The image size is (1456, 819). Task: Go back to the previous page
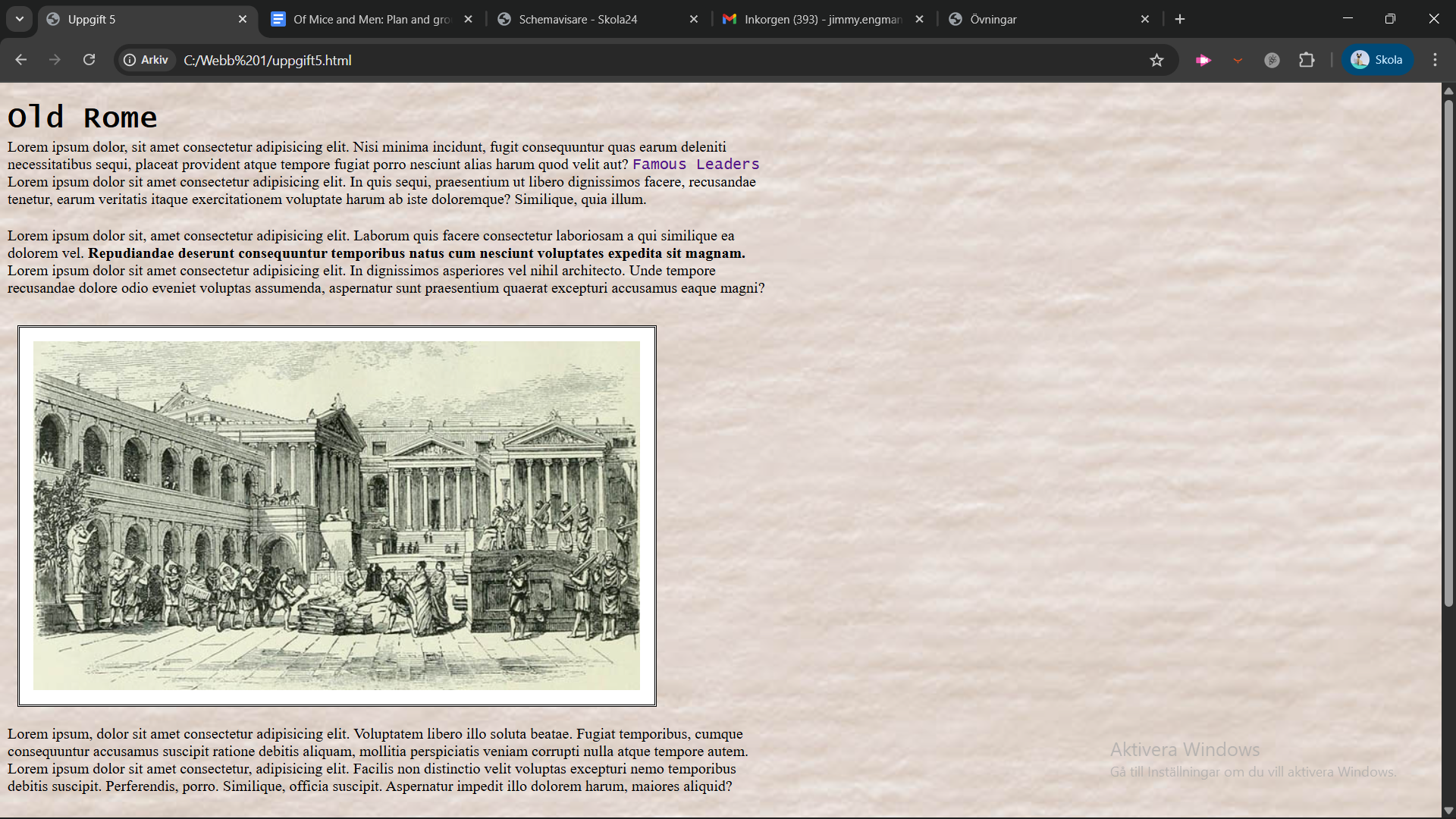(x=20, y=60)
